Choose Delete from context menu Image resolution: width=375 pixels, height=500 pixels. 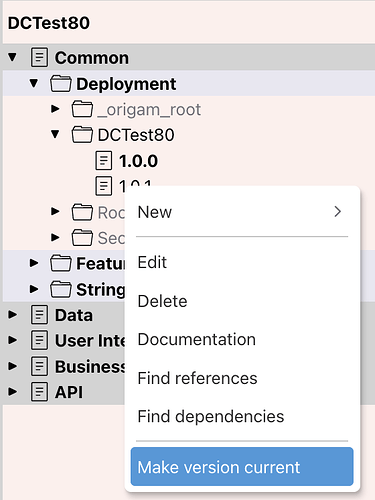(x=242, y=301)
